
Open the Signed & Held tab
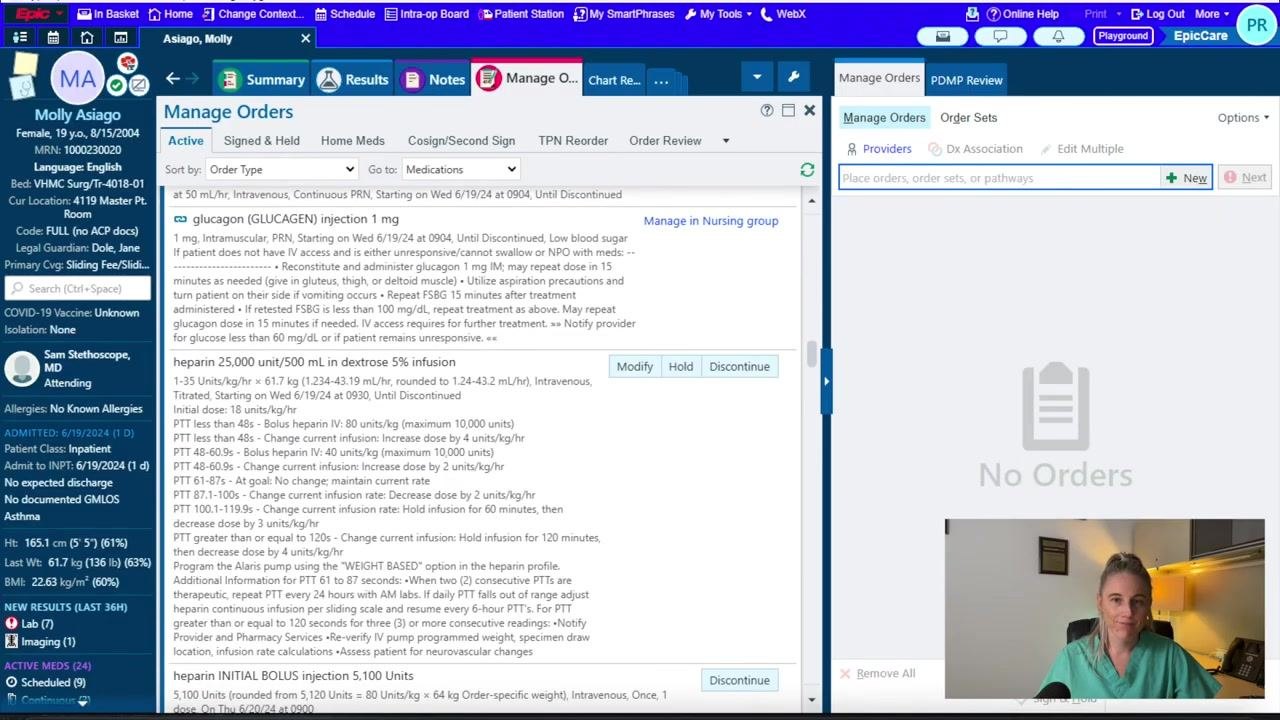pos(262,141)
